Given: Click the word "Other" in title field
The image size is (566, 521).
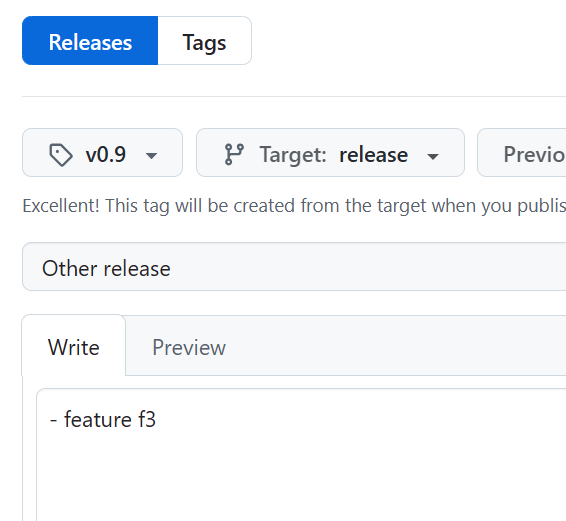Looking at the screenshot, I should [x=70, y=269].
